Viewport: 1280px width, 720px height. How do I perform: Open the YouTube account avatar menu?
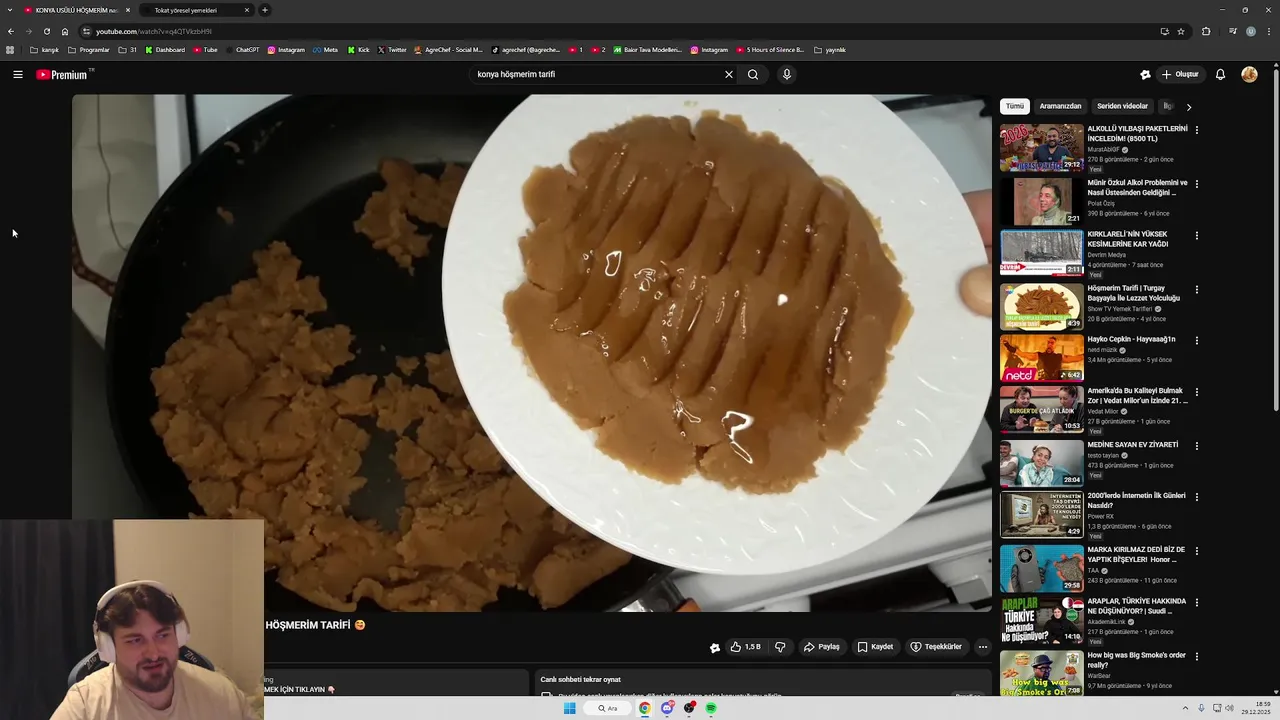pyautogui.click(x=1249, y=74)
